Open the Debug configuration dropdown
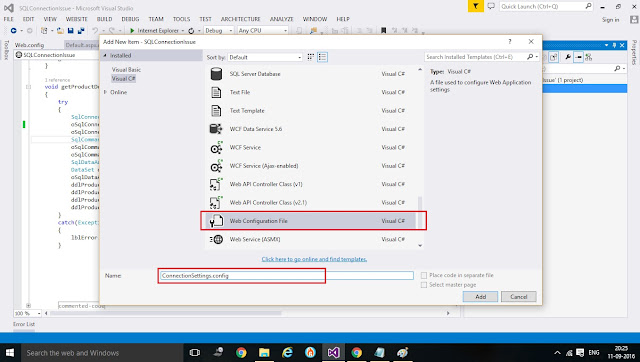Image resolution: width=640 pixels, height=362 pixels. pyautogui.click(x=219, y=31)
